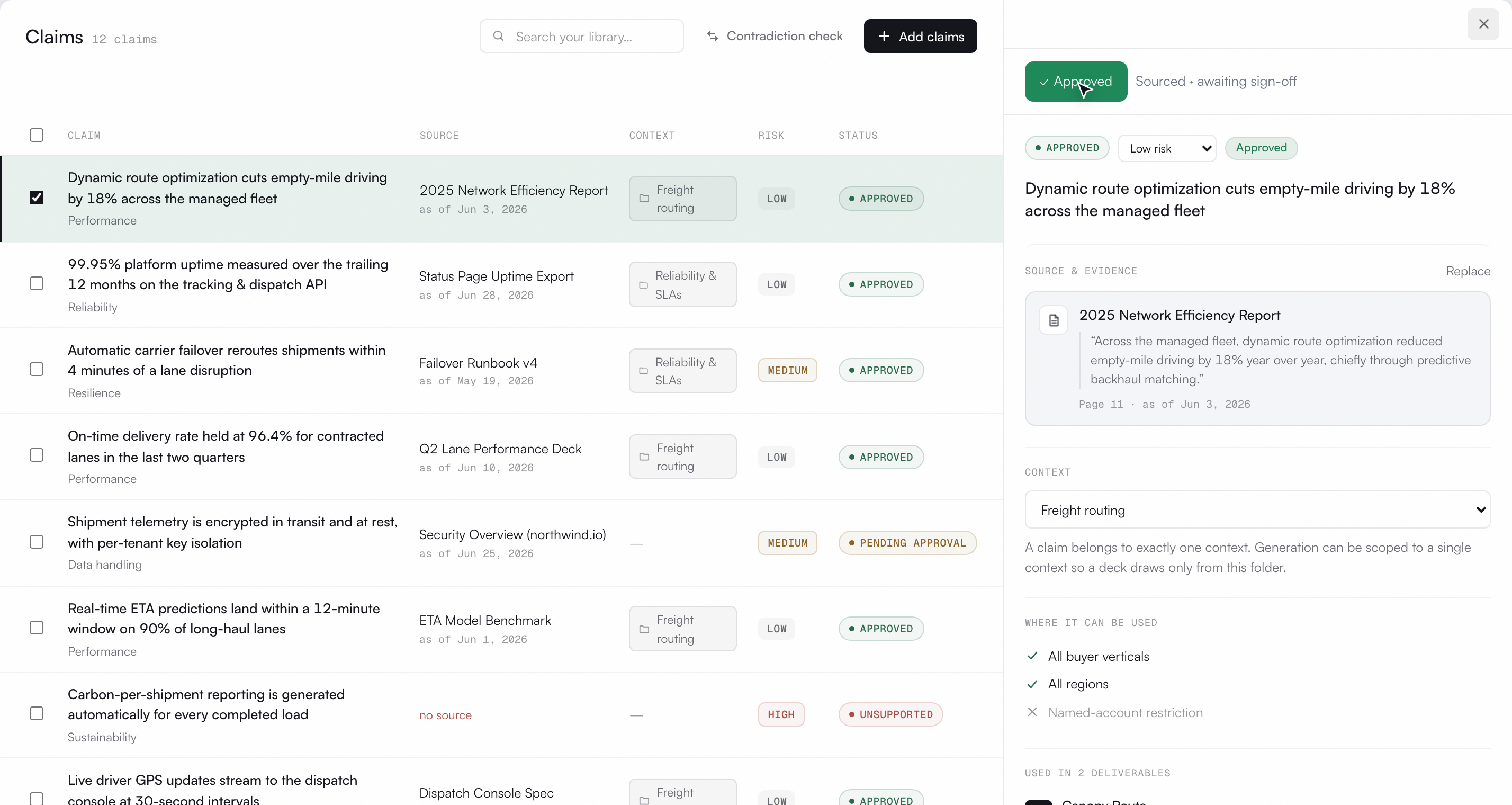Click the MEDIUM risk badge in Security Overview row
Screen dimensions: 1512x805
787,543
